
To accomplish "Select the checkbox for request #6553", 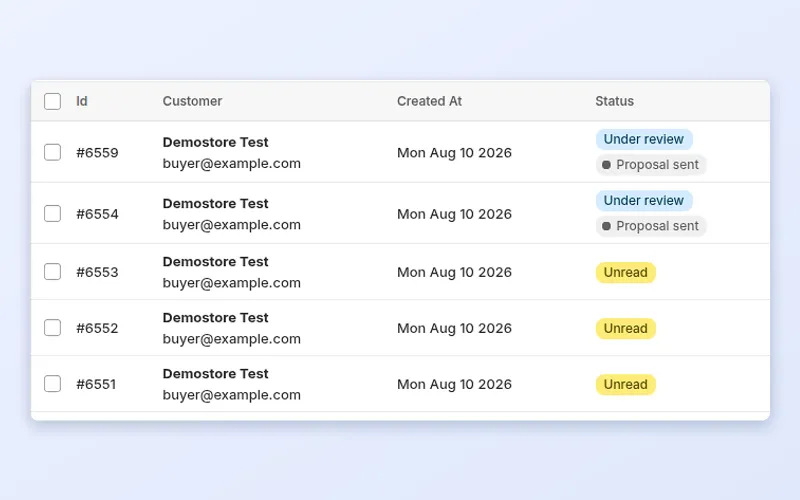I will 53,271.
